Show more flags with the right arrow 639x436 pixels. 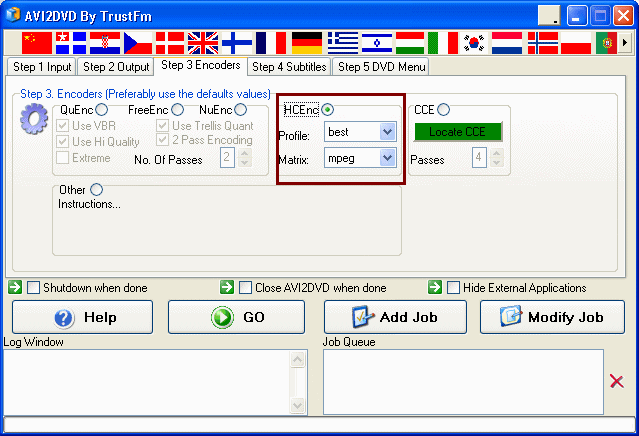[x=624, y=42]
